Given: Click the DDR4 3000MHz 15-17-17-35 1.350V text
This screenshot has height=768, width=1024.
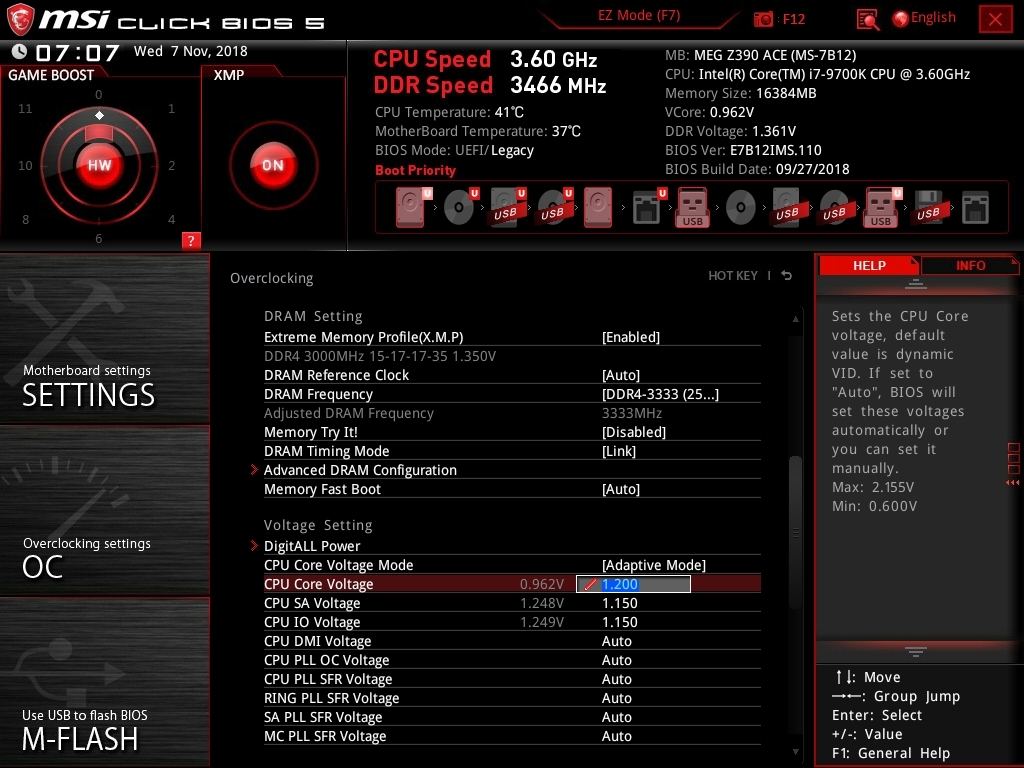Looking at the screenshot, I should pyautogui.click(x=379, y=356).
